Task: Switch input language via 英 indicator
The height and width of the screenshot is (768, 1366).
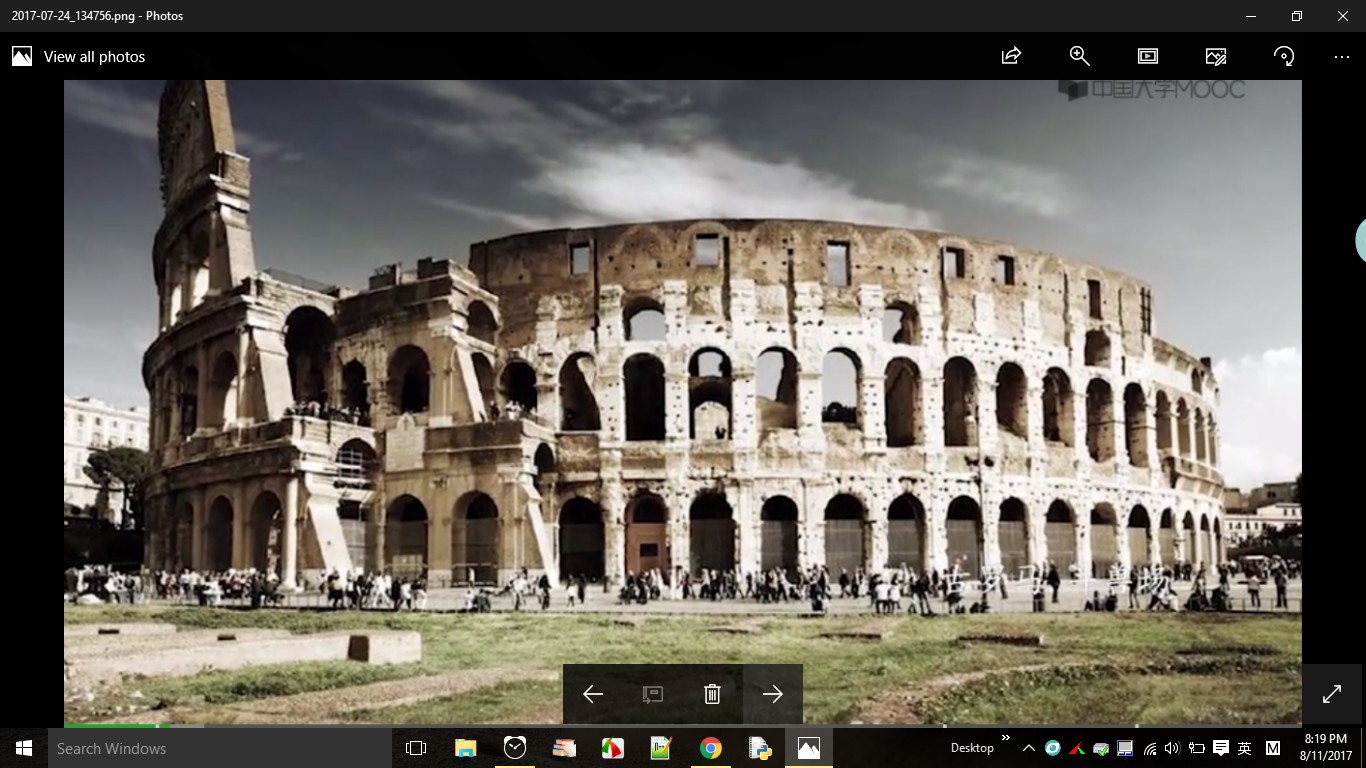Action: point(1245,748)
